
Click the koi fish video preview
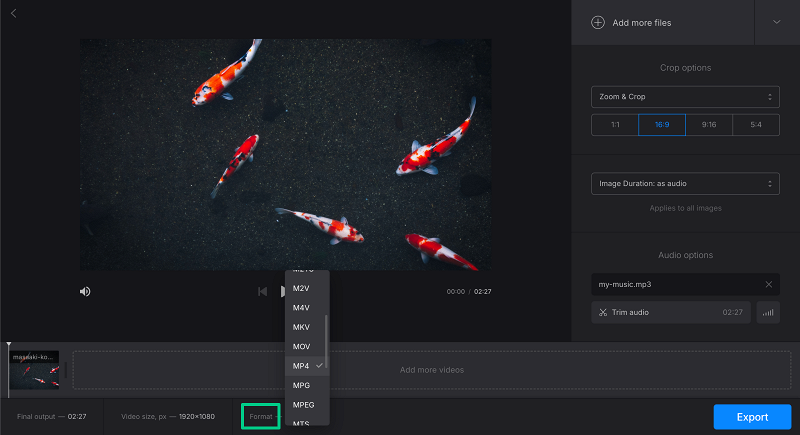(286, 155)
